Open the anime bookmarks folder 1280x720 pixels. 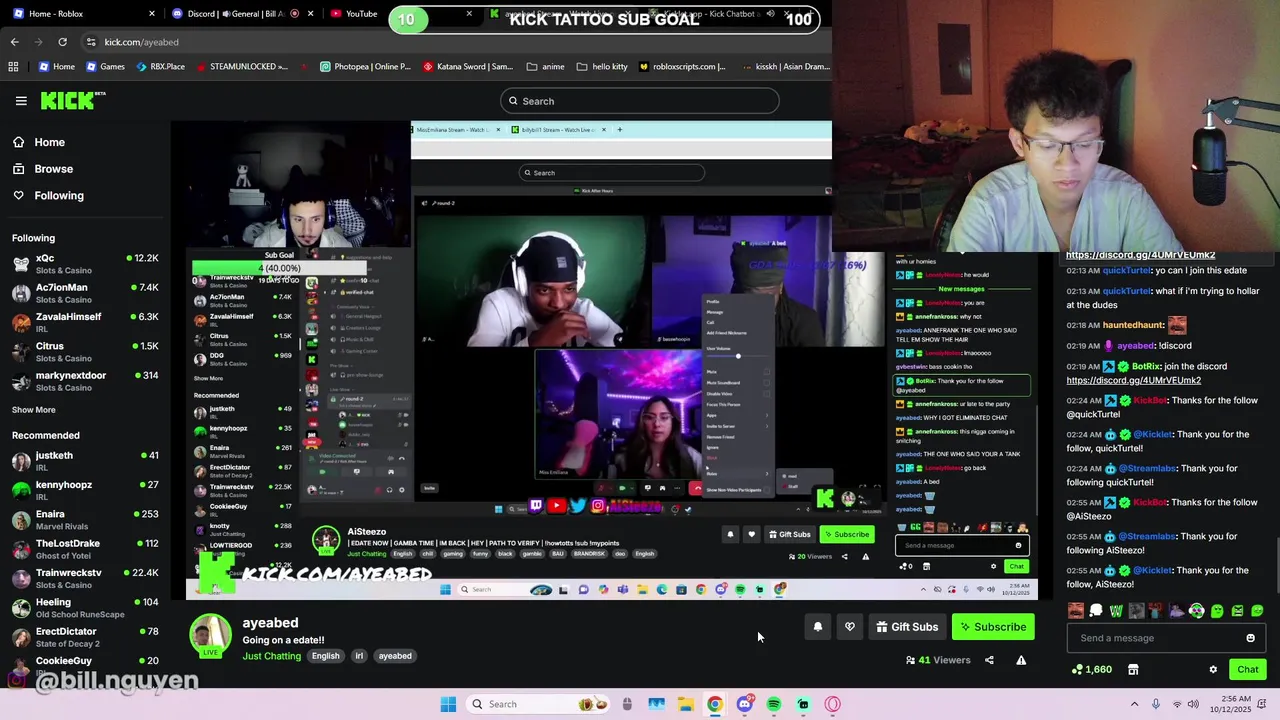[x=545, y=67]
